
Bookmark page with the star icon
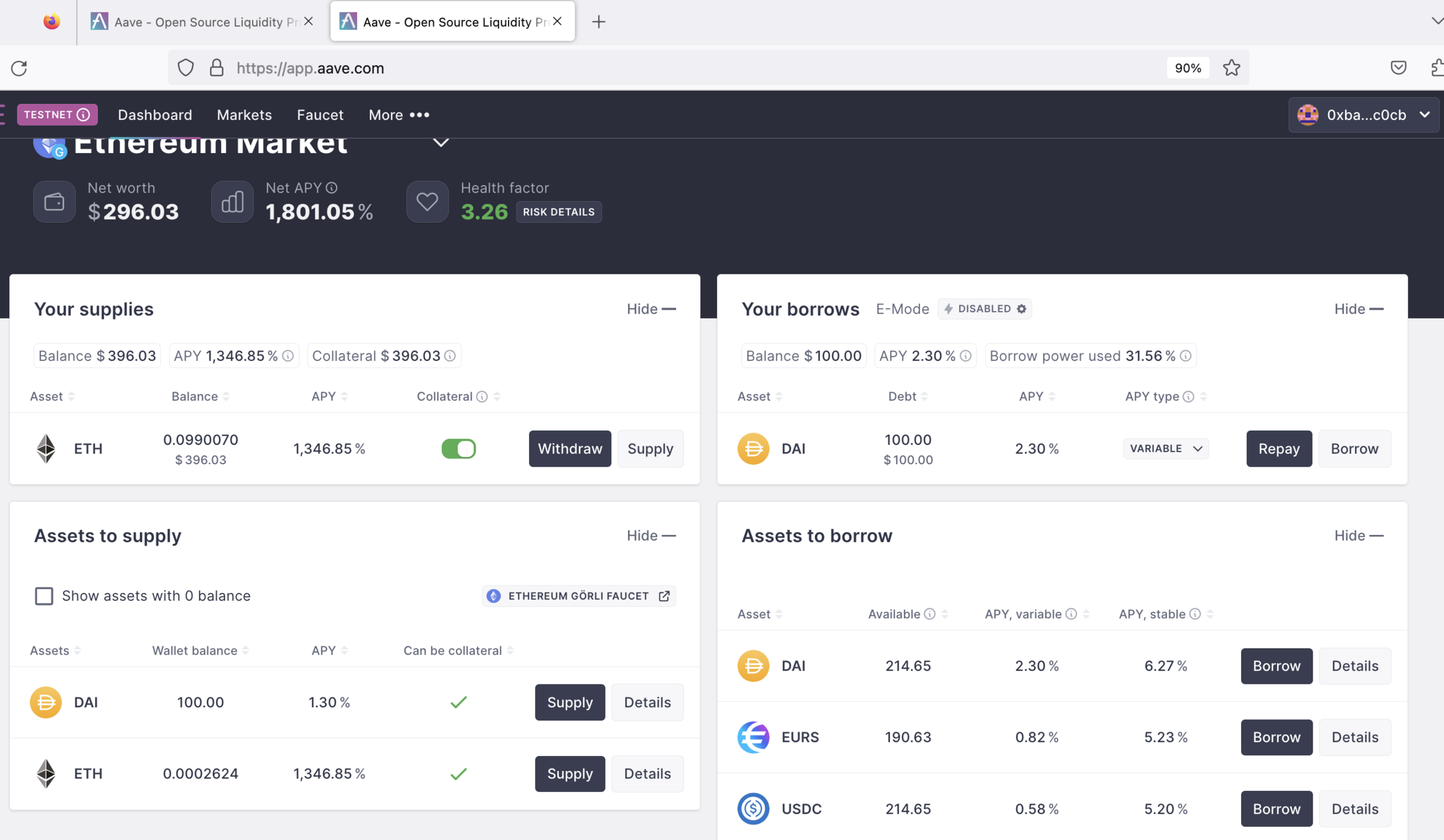(1231, 68)
